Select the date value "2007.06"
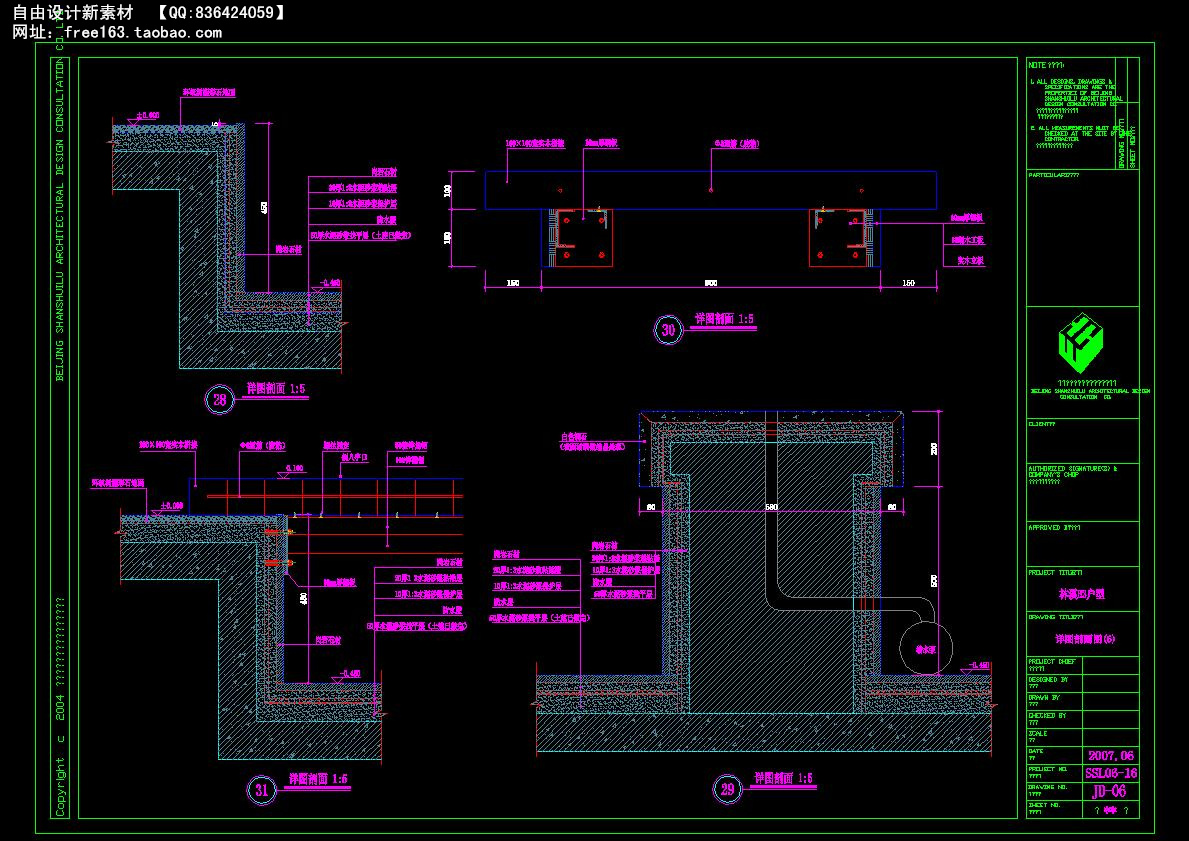Image resolution: width=1189 pixels, height=841 pixels. click(x=1111, y=755)
